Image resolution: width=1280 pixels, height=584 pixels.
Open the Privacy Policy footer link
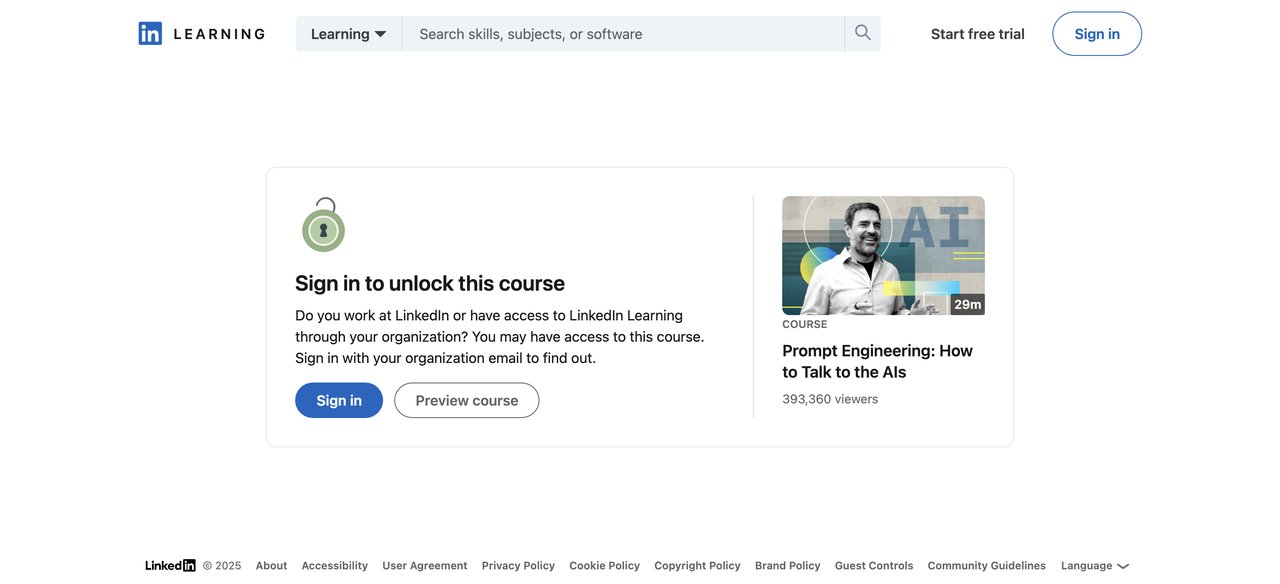tap(518, 566)
